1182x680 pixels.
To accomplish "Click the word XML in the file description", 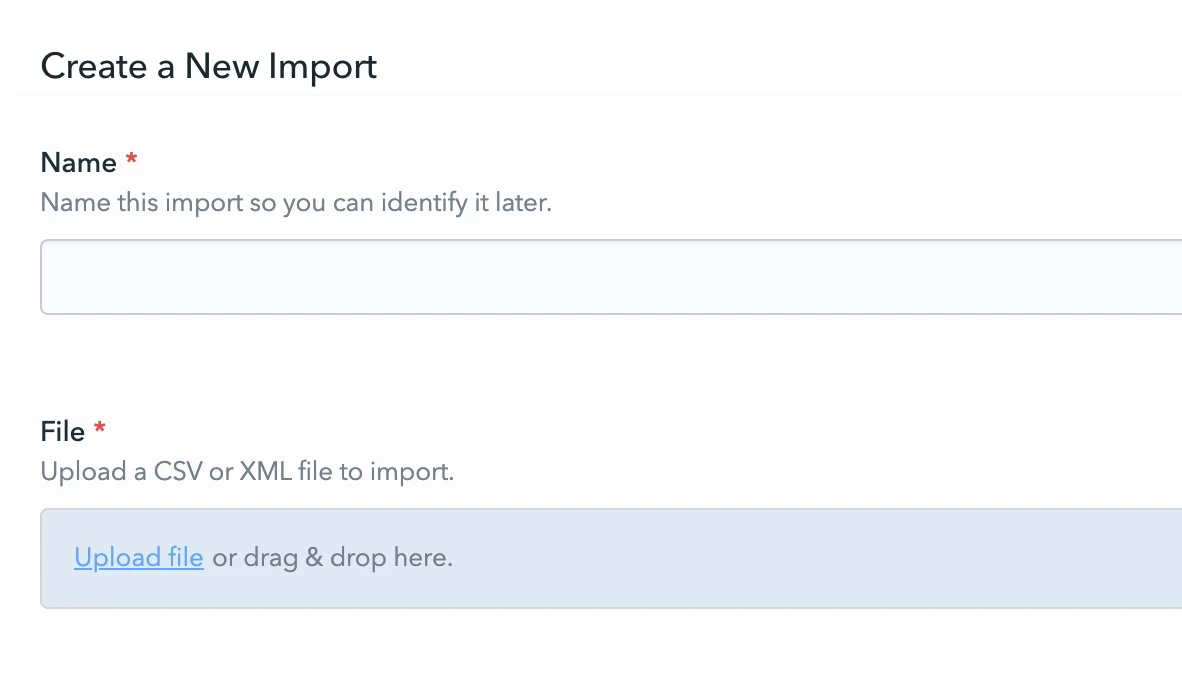I will coord(264,471).
